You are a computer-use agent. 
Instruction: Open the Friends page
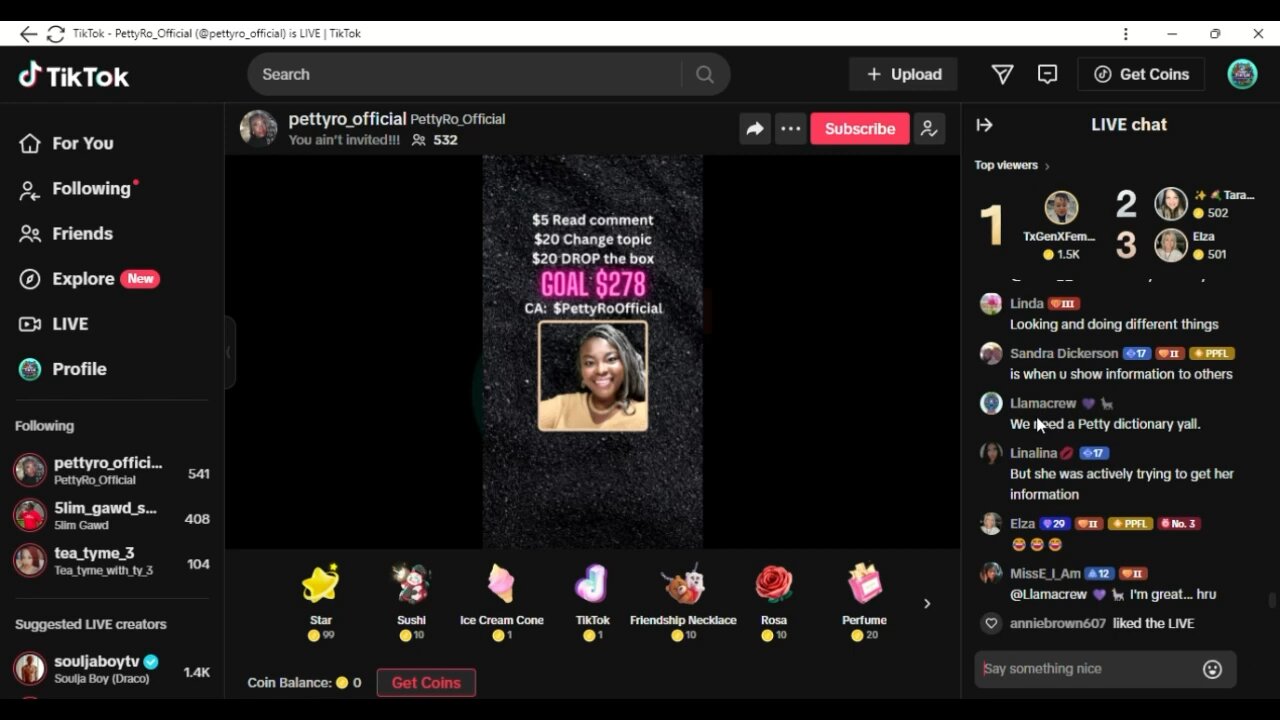pyautogui.click(x=66, y=233)
